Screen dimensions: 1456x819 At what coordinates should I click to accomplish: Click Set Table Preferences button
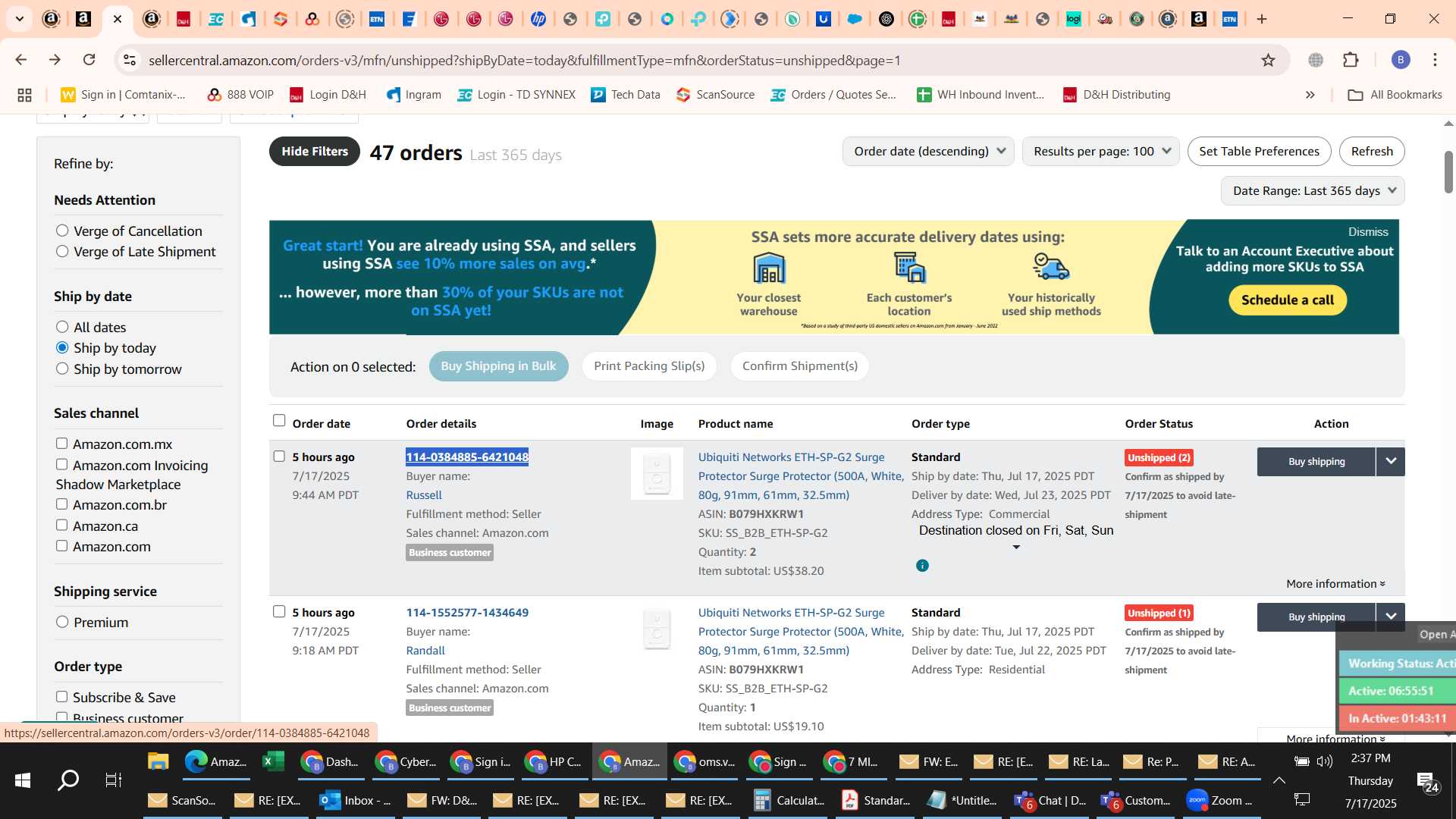[1259, 152]
